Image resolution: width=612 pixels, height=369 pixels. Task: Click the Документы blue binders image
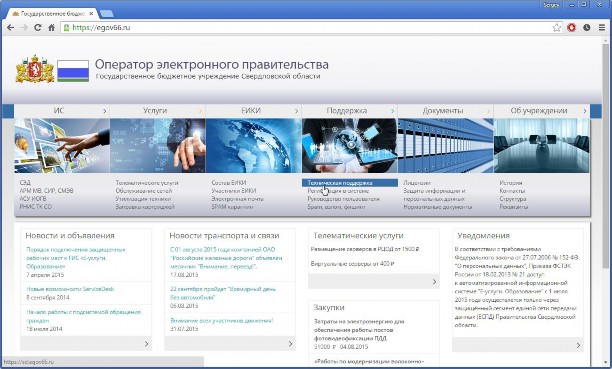[446, 146]
